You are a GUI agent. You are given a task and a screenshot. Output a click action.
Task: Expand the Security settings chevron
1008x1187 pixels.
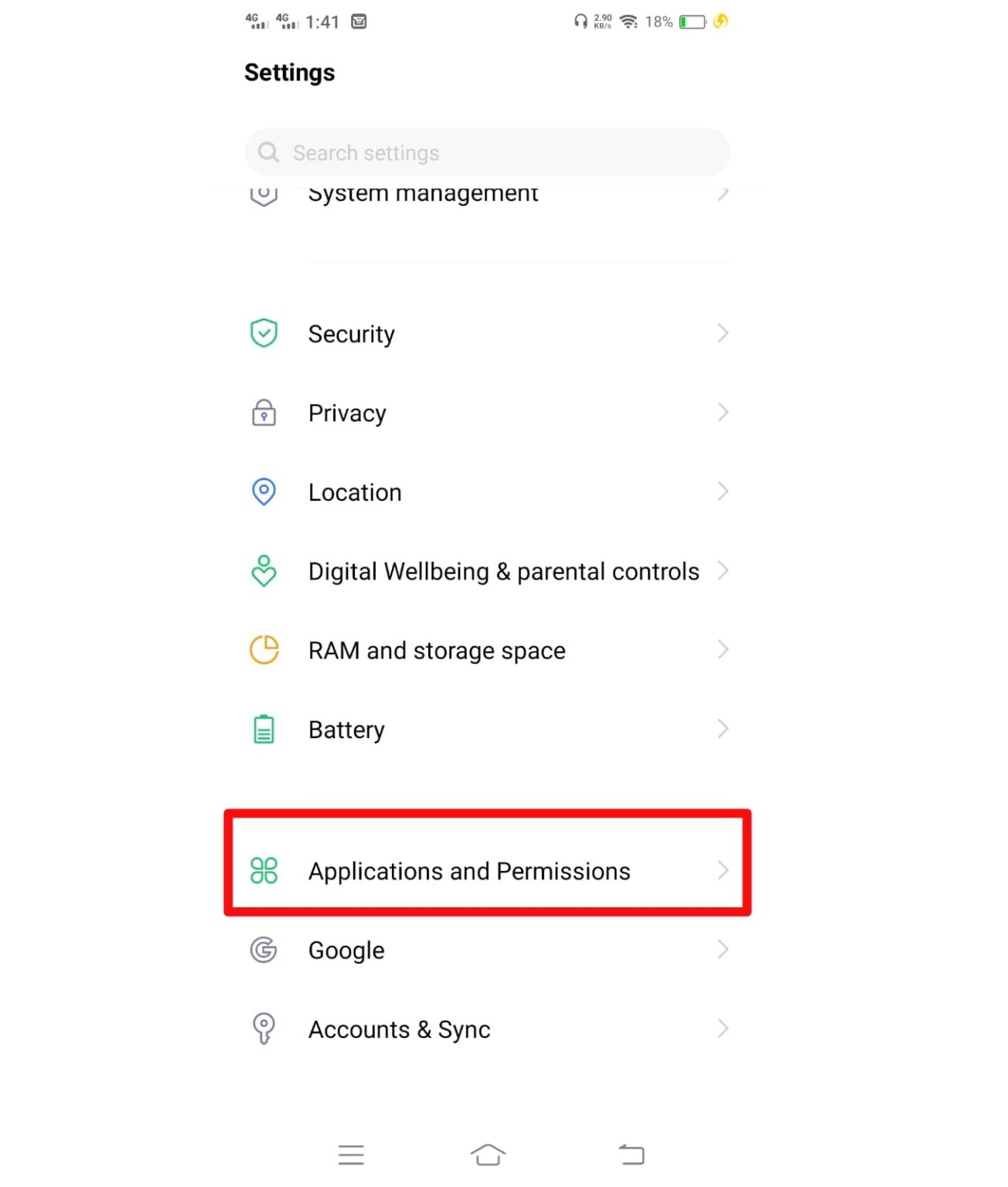coord(723,332)
